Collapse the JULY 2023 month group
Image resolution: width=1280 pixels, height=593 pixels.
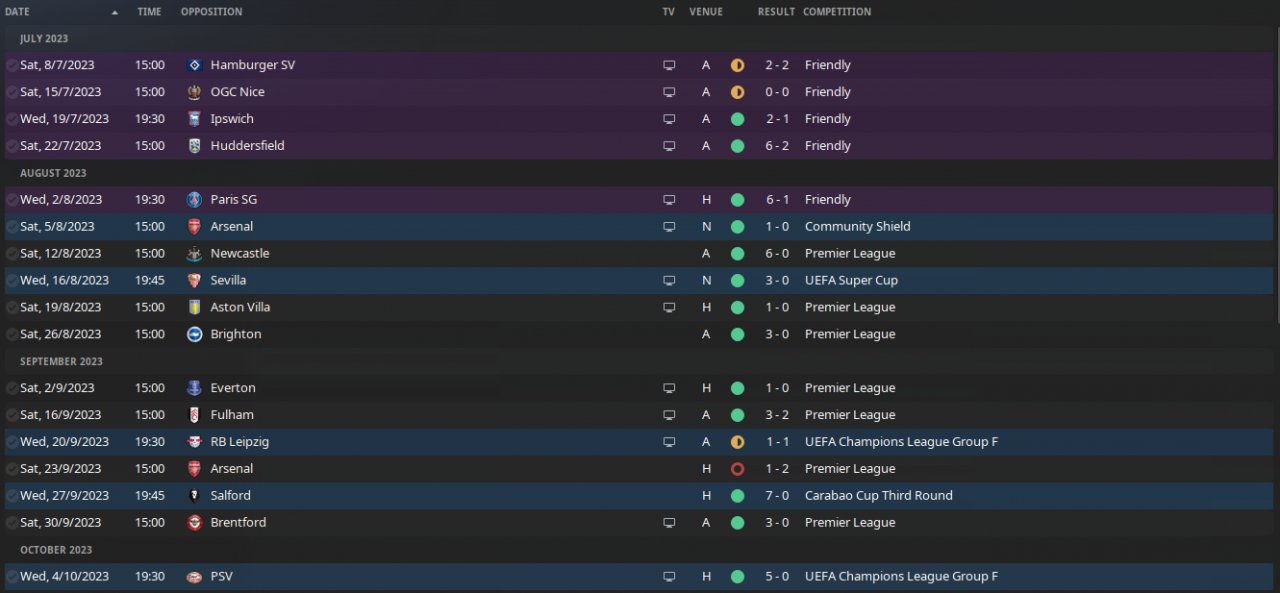[44, 39]
